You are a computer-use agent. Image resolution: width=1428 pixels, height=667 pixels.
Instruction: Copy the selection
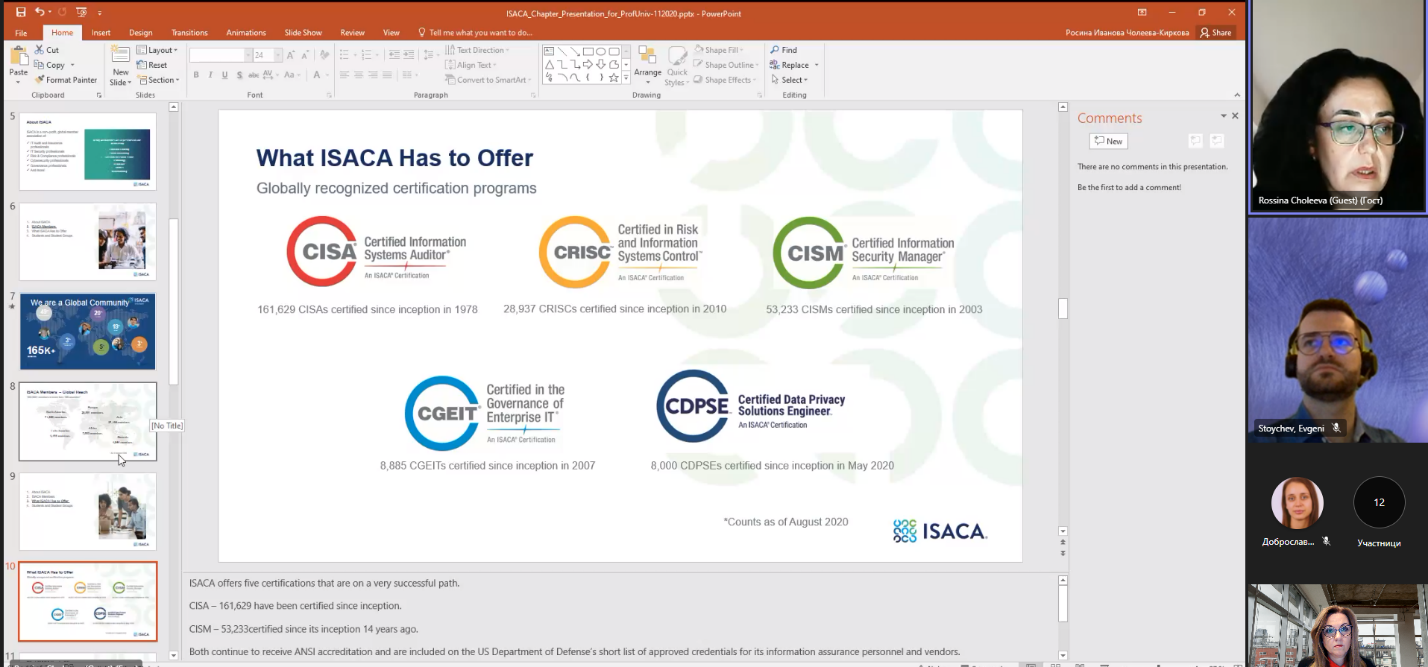pyautogui.click(x=50, y=65)
